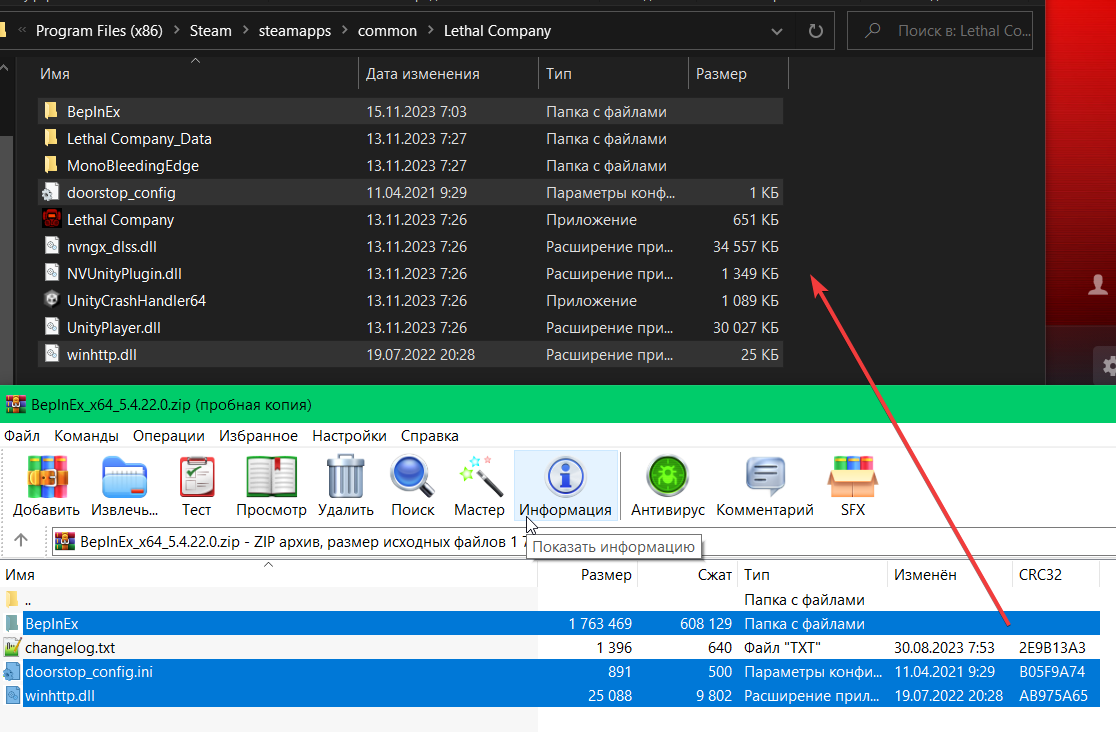
Task: Click the SFX archive icon
Action: 853,476
